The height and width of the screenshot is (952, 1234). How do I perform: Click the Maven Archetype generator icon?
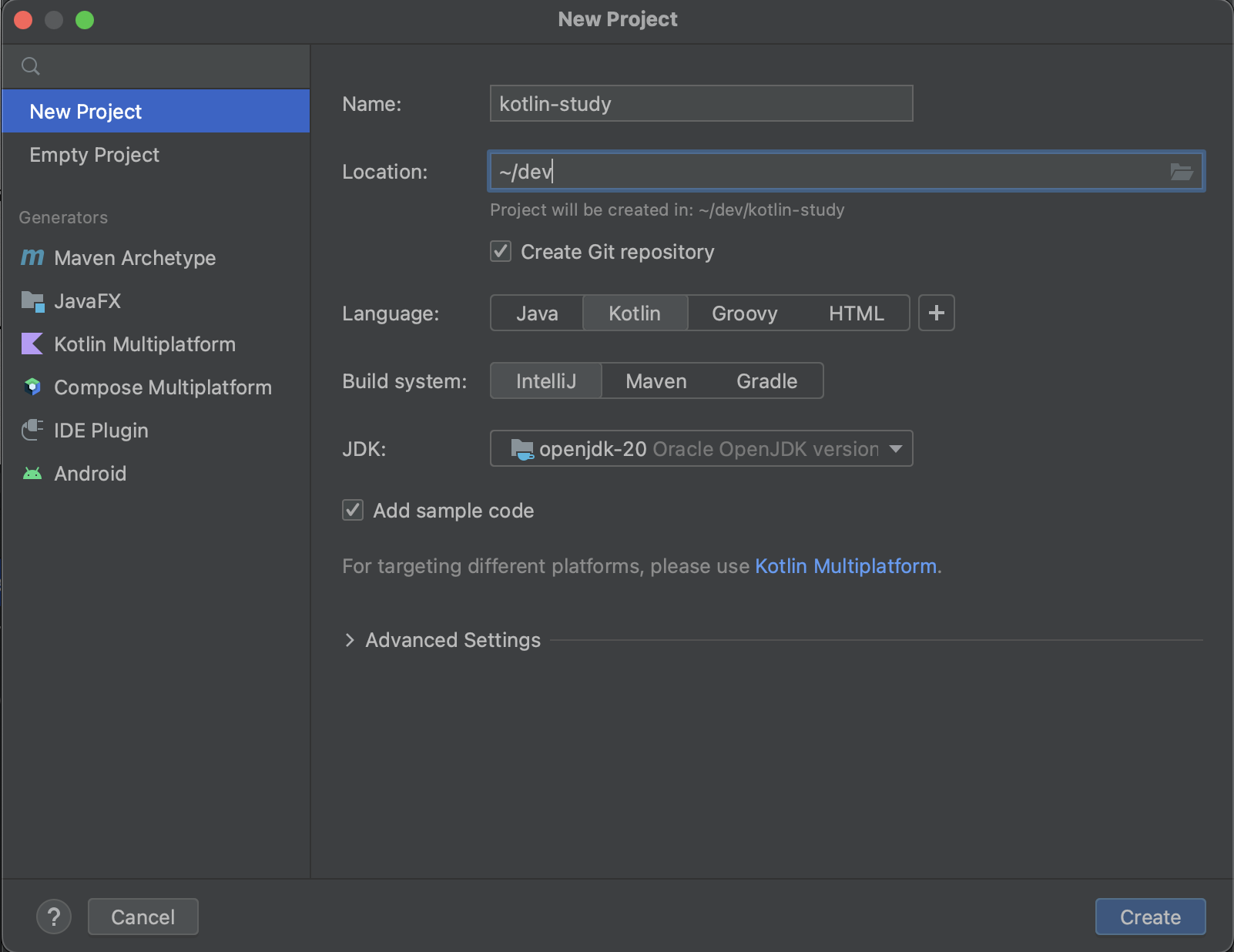[32, 257]
